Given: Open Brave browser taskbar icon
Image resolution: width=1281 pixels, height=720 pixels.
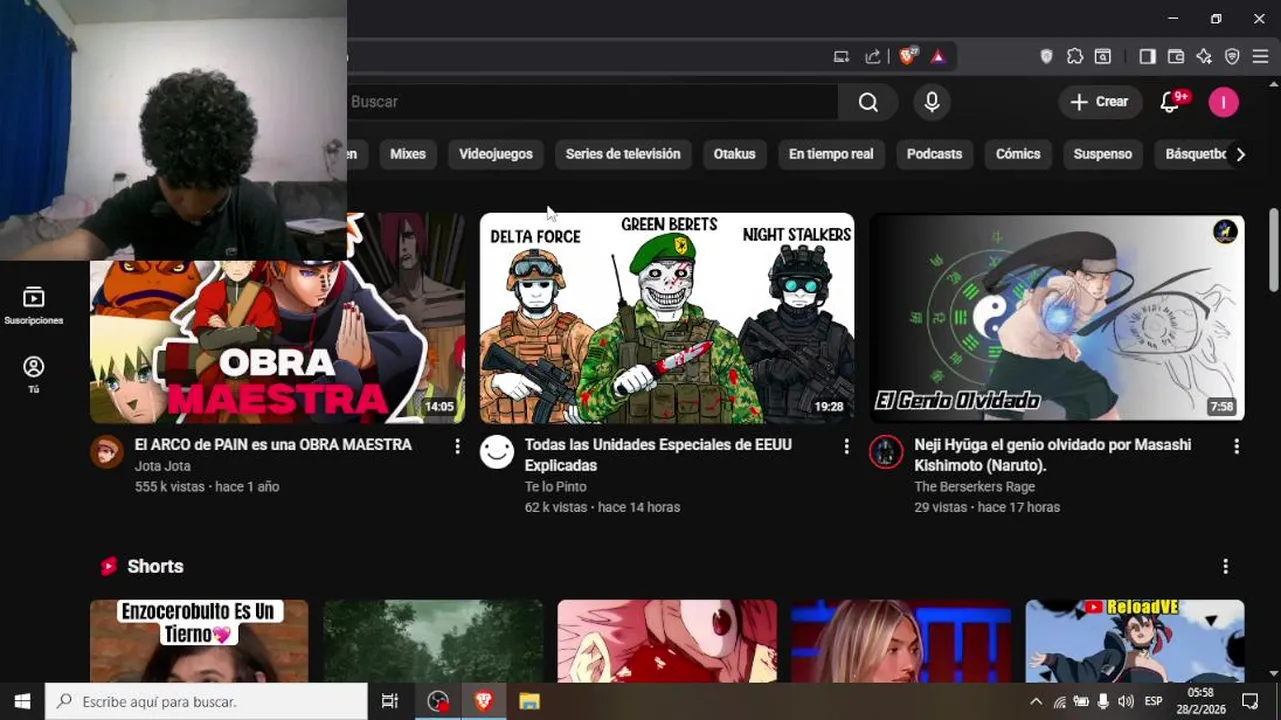Looking at the screenshot, I should pyautogui.click(x=484, y=702).
